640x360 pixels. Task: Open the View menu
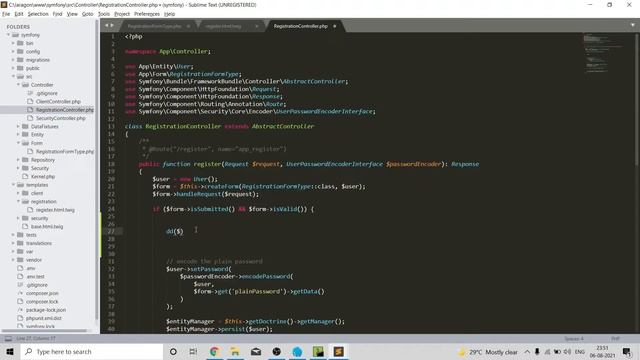click(72, 14)
